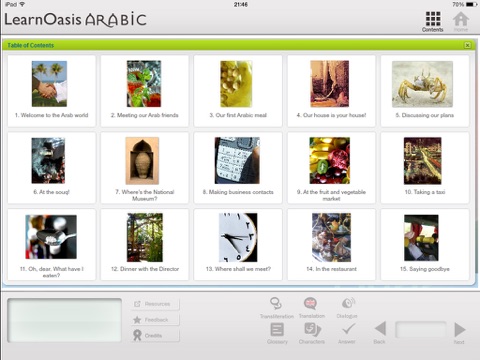
Task: Open lesson 13 Where shall we meet
Action: (238, 244)
